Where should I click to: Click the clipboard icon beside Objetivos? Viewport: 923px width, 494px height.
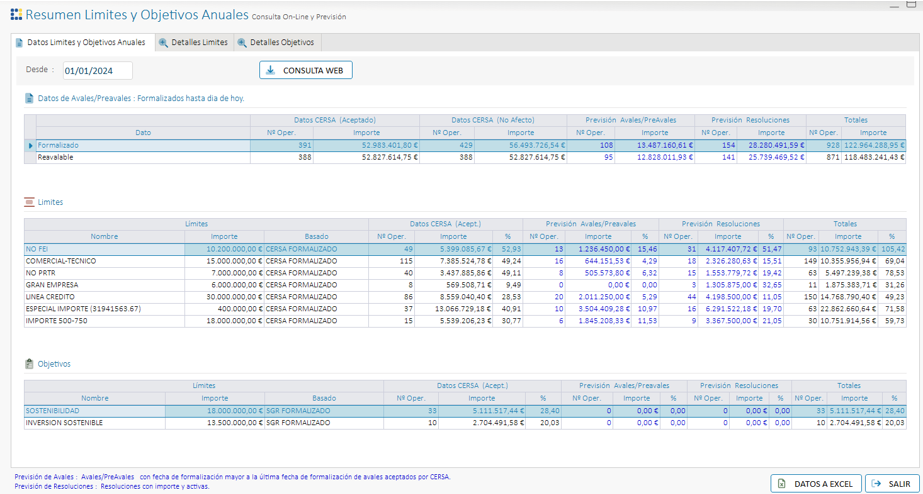click(x=29, y=364)
